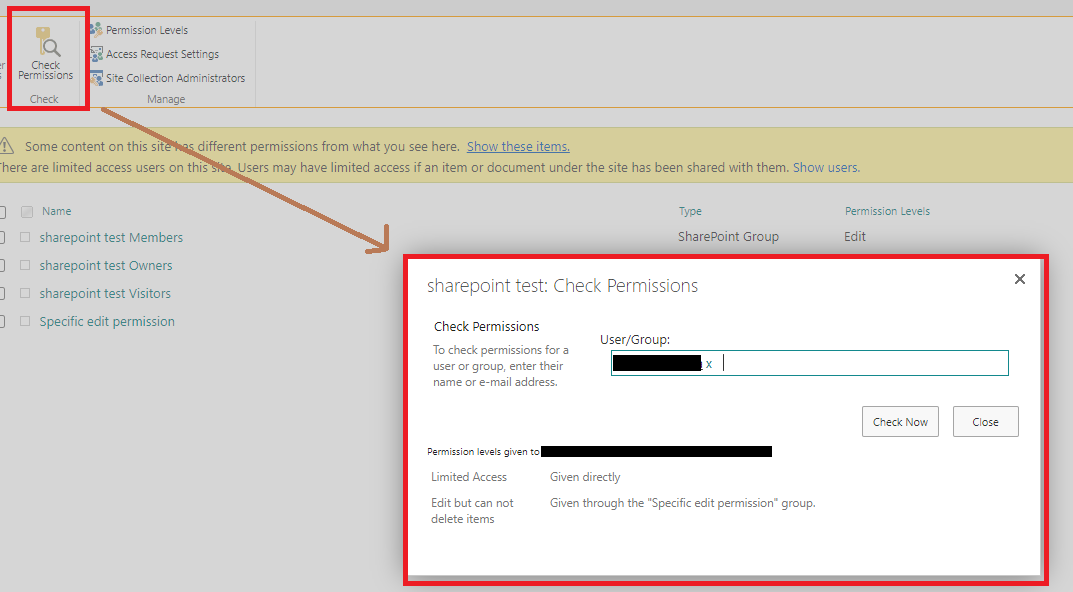Click the Show users link
The image size is (1073, 592).
coord(826,168)
